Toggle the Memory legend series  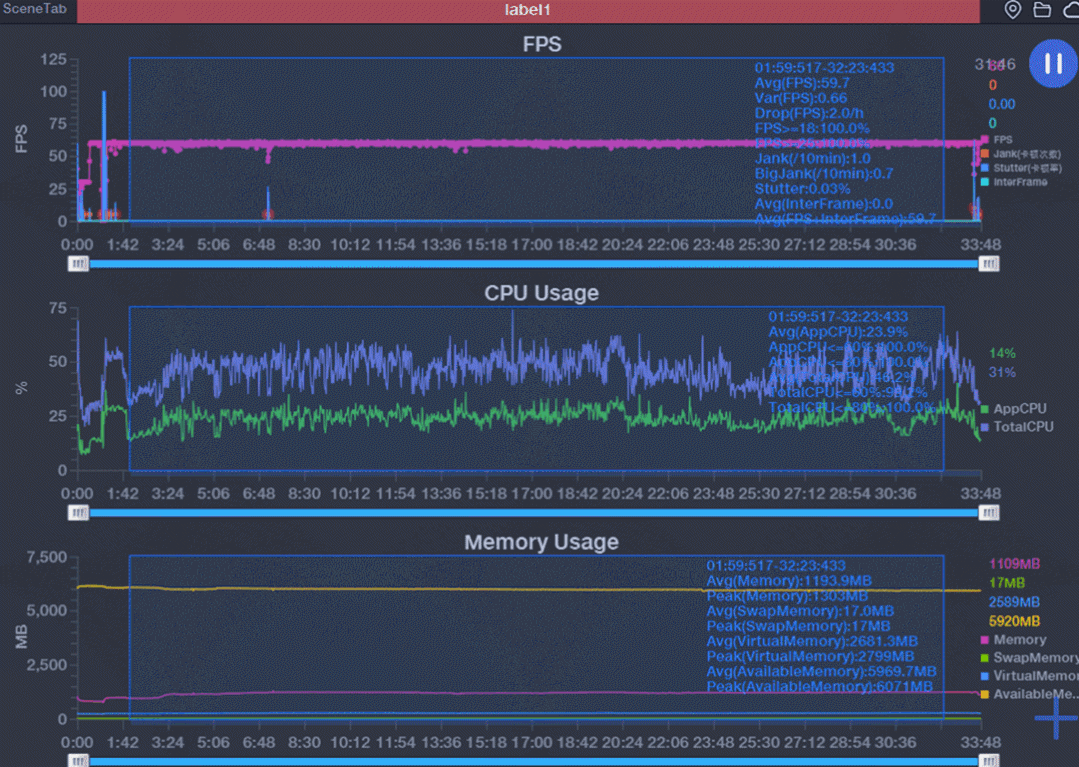(x=1013, y=640)
